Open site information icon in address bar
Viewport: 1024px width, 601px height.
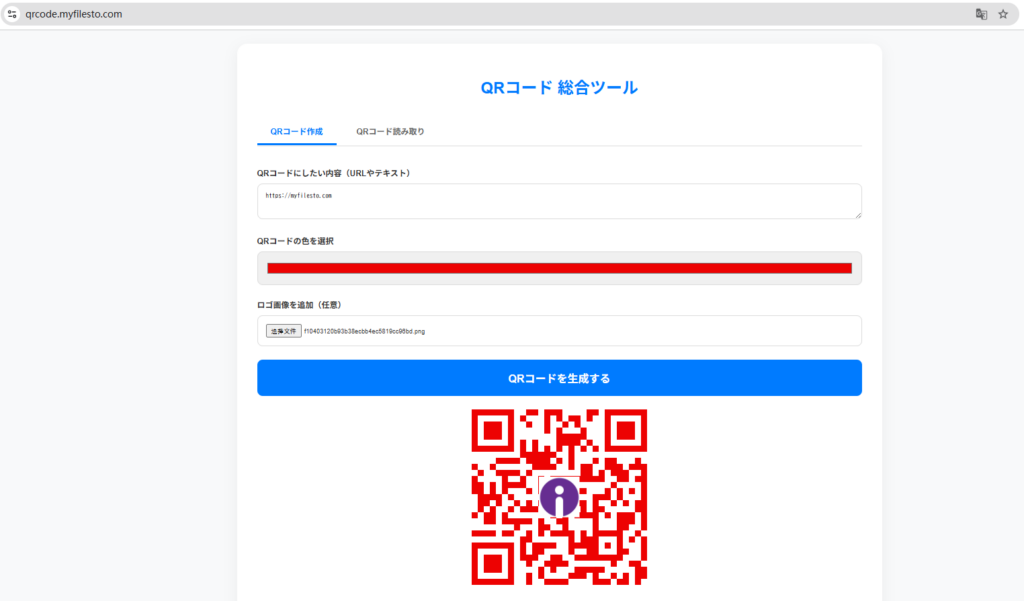coord(12,14)
